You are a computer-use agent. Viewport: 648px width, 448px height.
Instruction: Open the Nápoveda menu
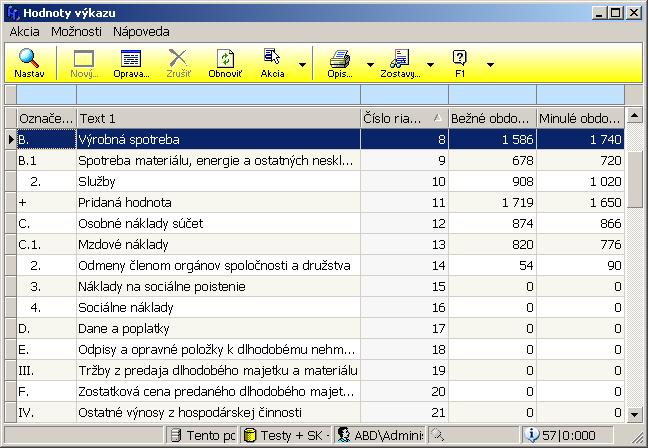(141, 32)
